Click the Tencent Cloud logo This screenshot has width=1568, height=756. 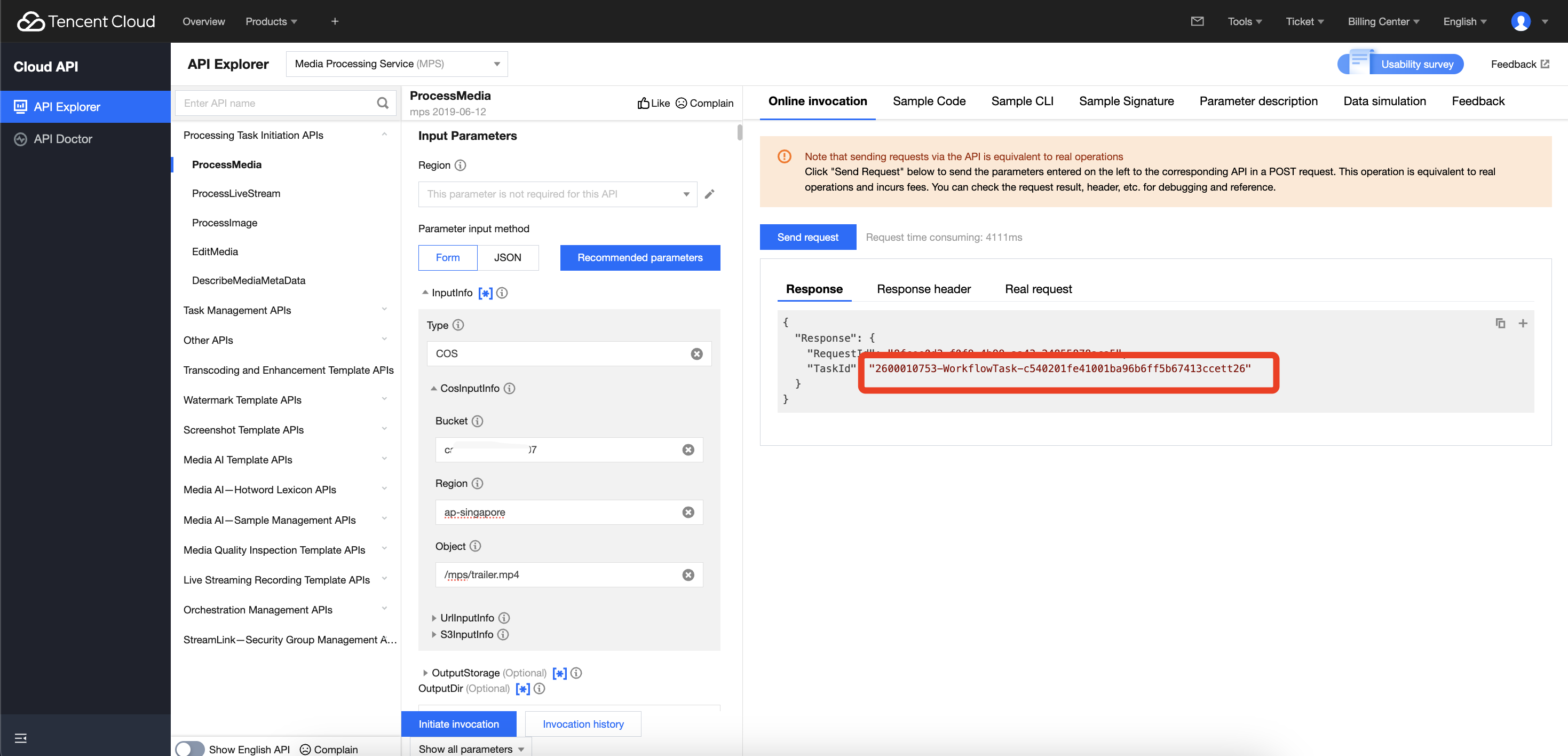pyautogui.click(x=86, y=21)
